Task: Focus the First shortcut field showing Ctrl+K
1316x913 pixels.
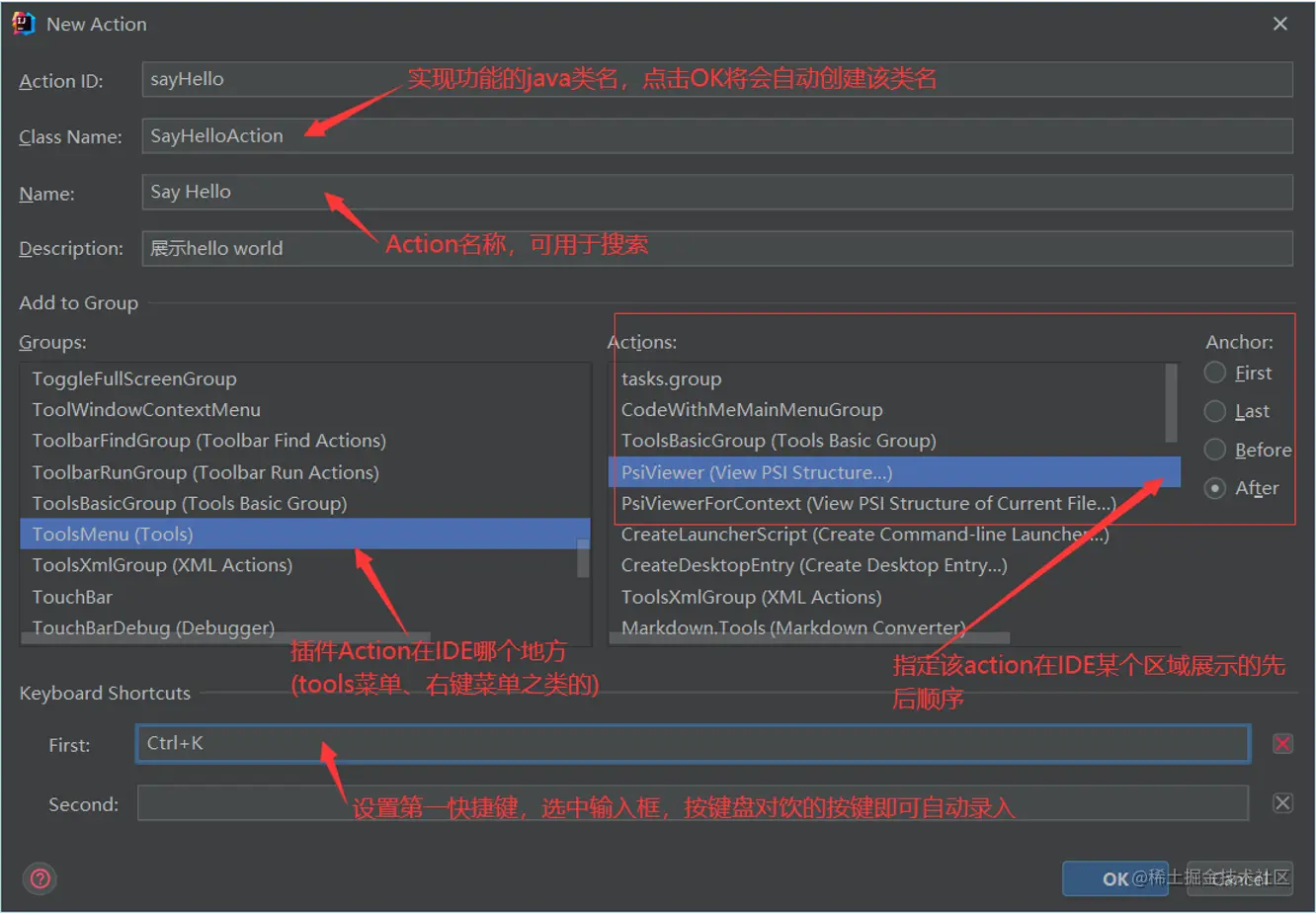Action: 693,744
